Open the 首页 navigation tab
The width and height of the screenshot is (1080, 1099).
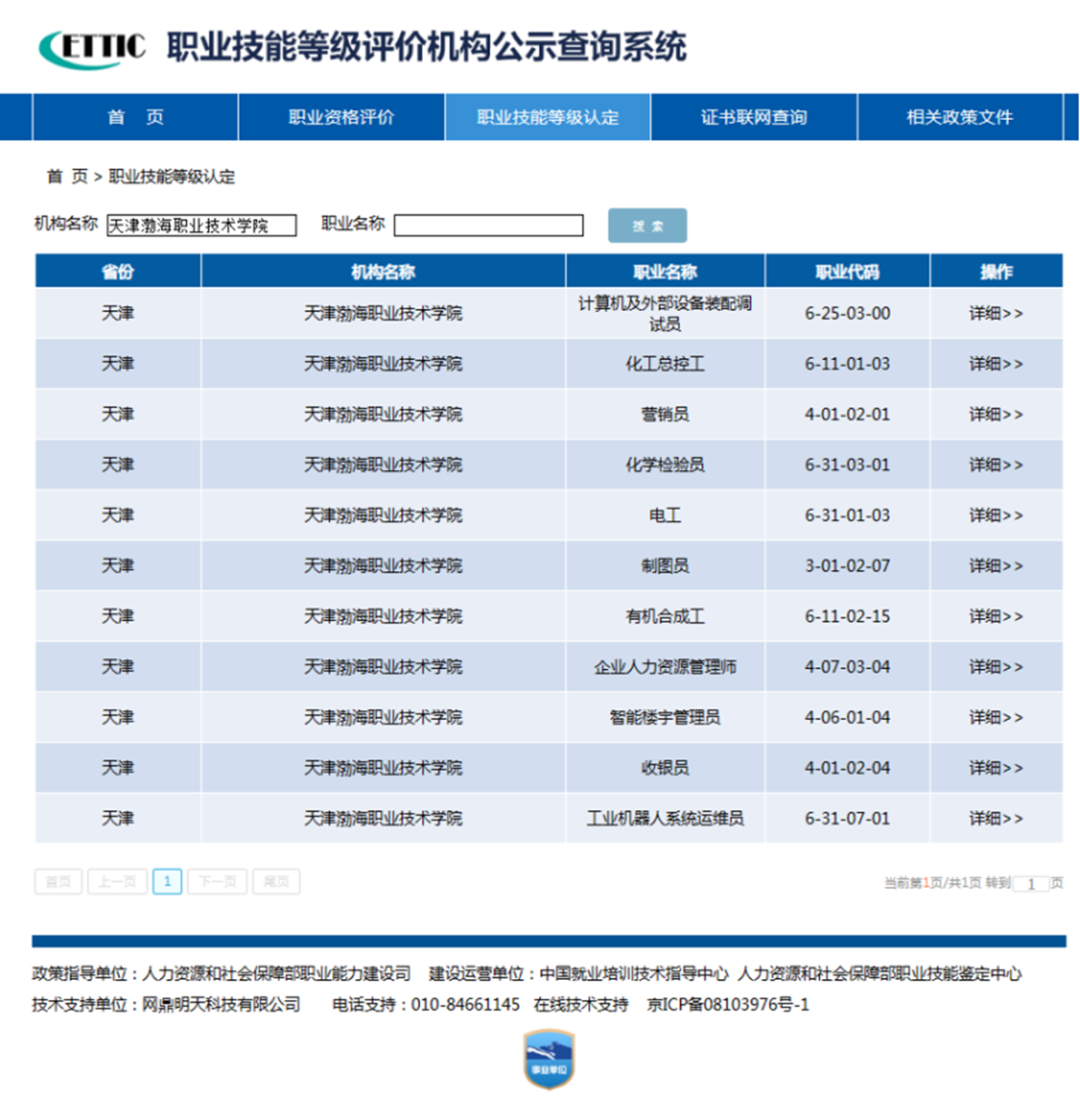[x=135, y=117]
